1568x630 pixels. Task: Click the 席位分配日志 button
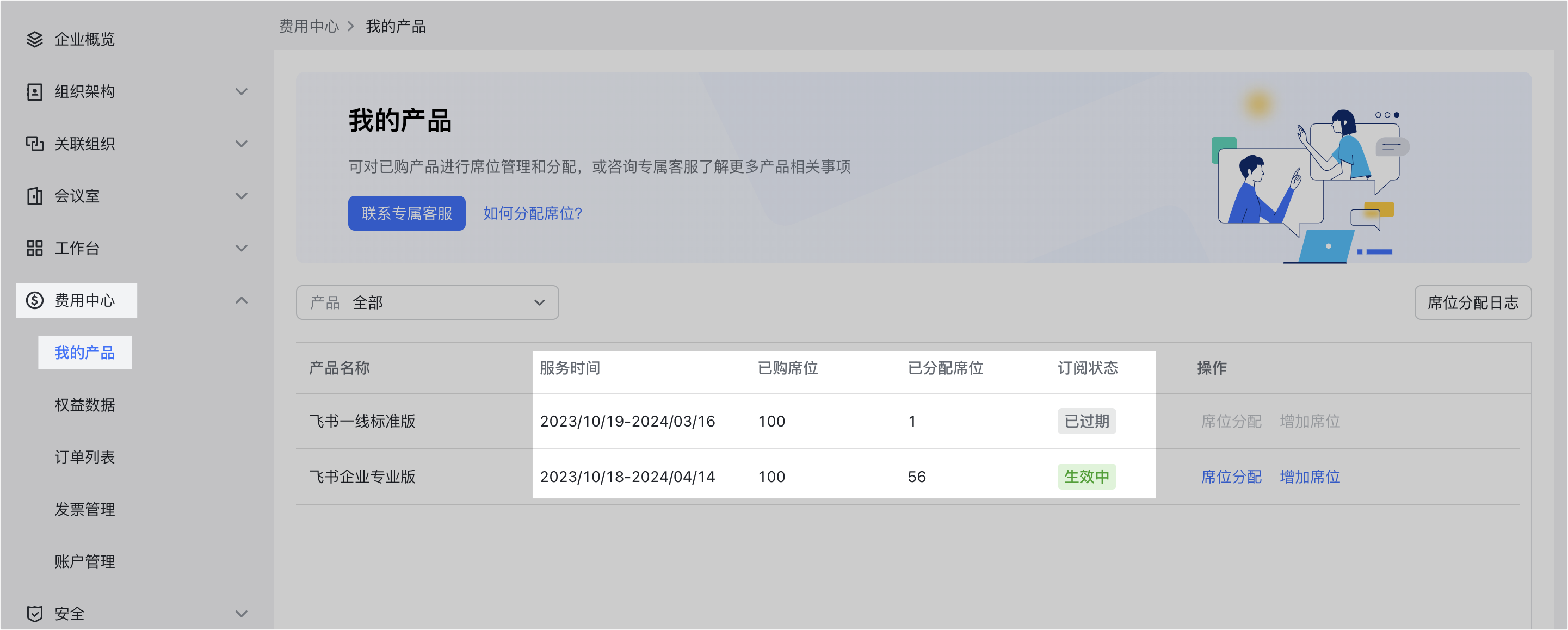pos(1472,302)
